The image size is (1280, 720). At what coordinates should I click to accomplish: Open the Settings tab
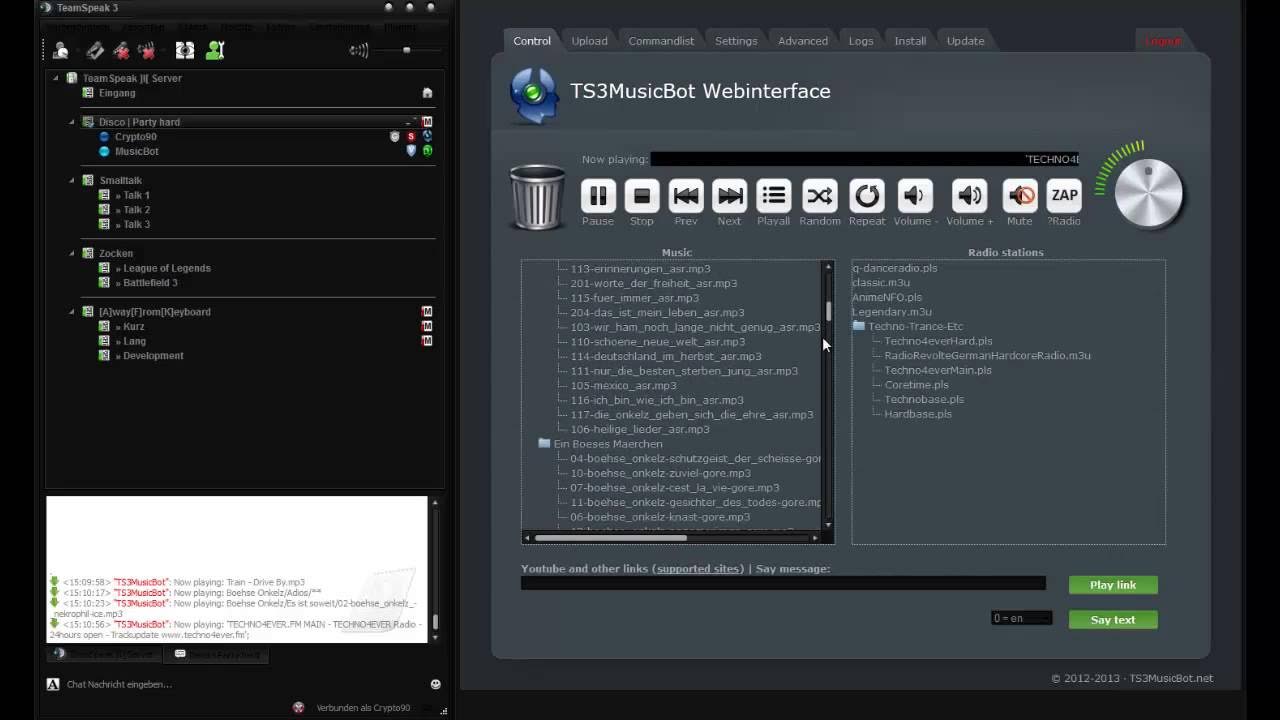point(736,41)
